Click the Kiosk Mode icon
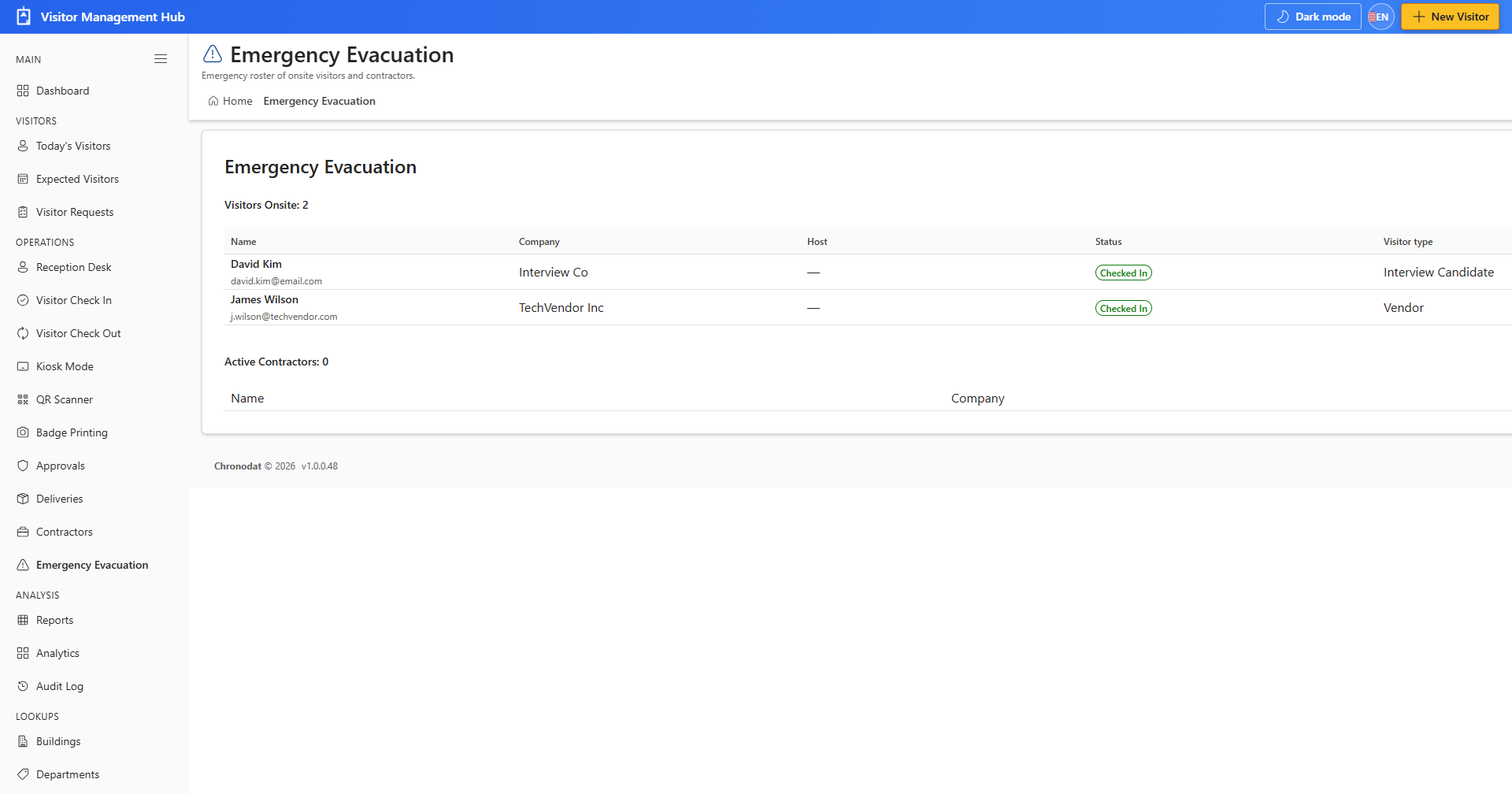Viewport: 1512px width, 794px height. click(23, 366)
